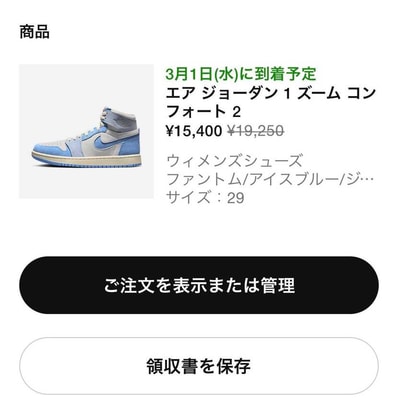Click the 商品 section heading
This screenshot has width=398, height=398.
click(34, 32)
